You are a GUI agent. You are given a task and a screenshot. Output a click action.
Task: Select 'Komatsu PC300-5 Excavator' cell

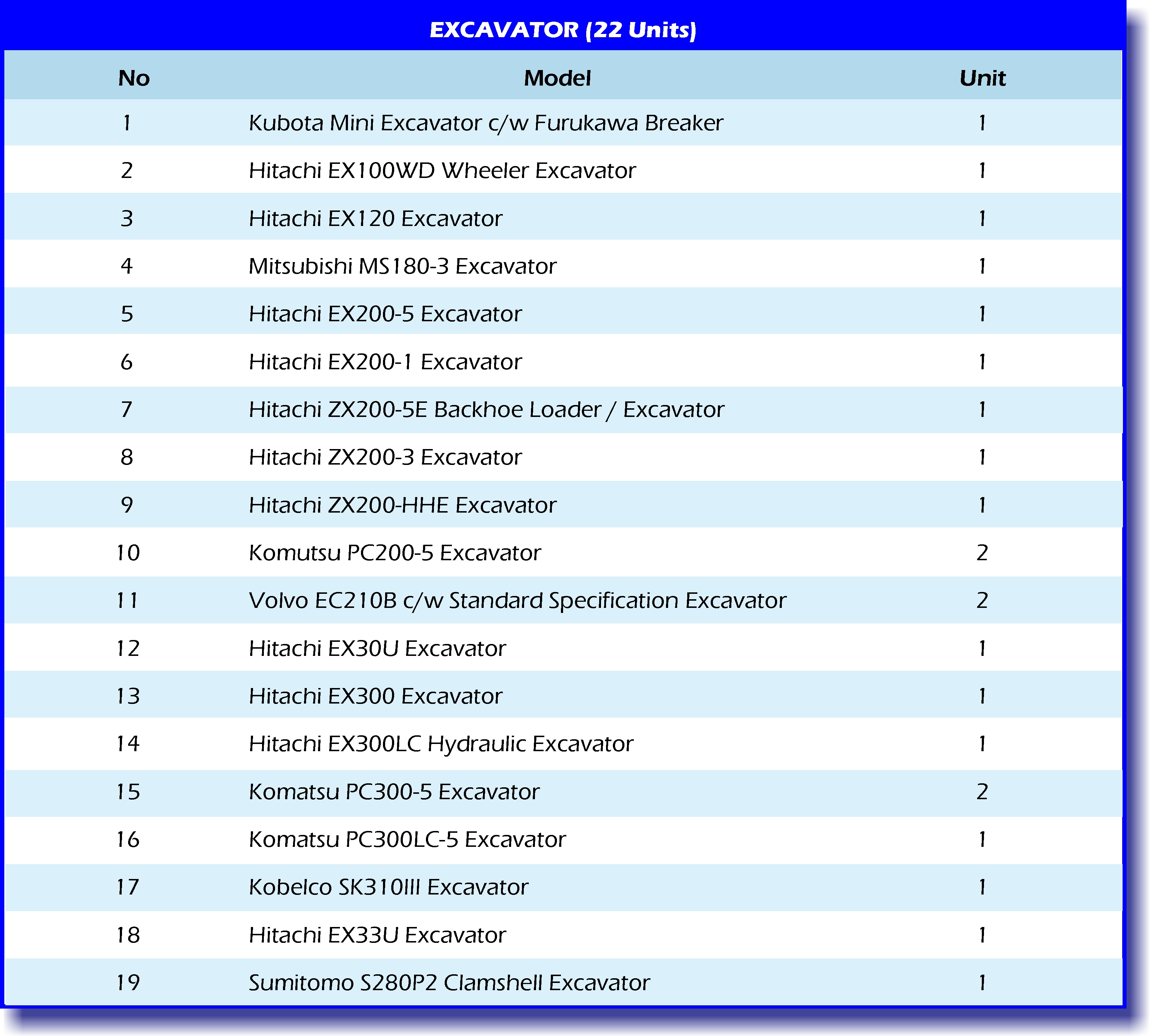pos(394,792)
